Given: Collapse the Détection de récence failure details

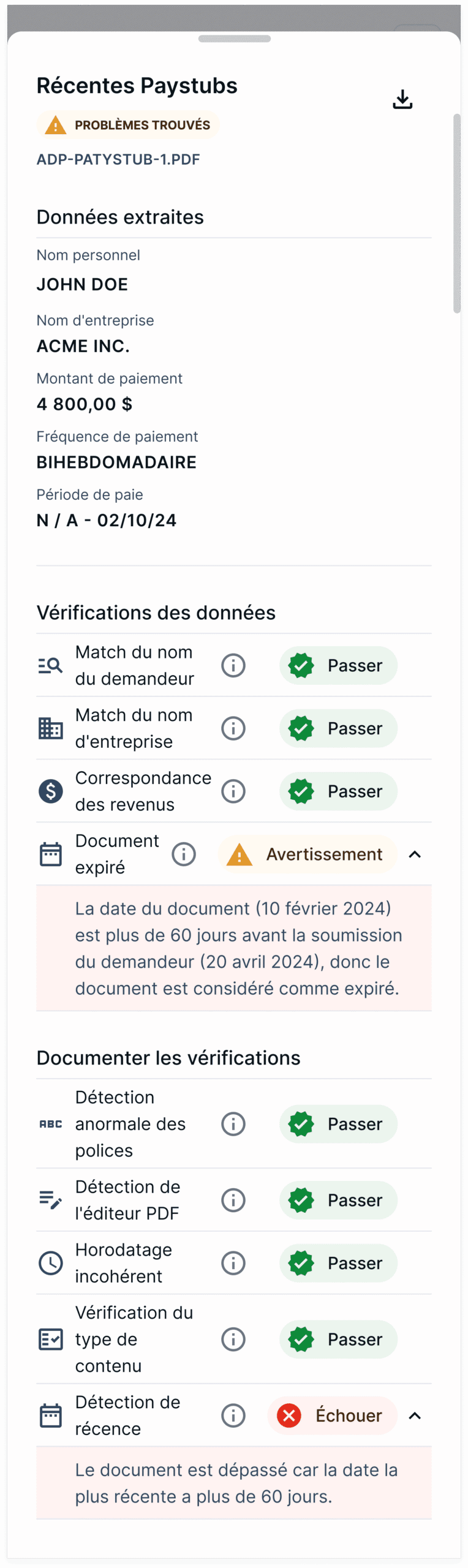Looking at the screenshot, I should [415, 1415].
